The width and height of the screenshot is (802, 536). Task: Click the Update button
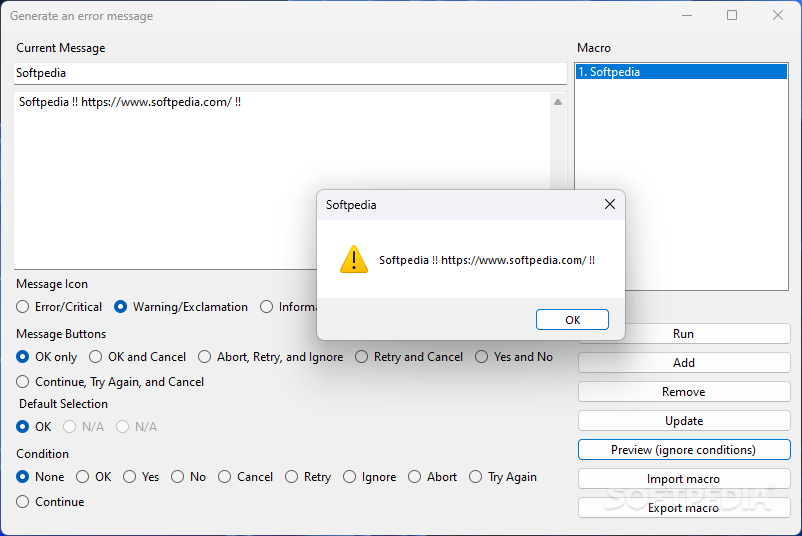(x=684, y=421)
